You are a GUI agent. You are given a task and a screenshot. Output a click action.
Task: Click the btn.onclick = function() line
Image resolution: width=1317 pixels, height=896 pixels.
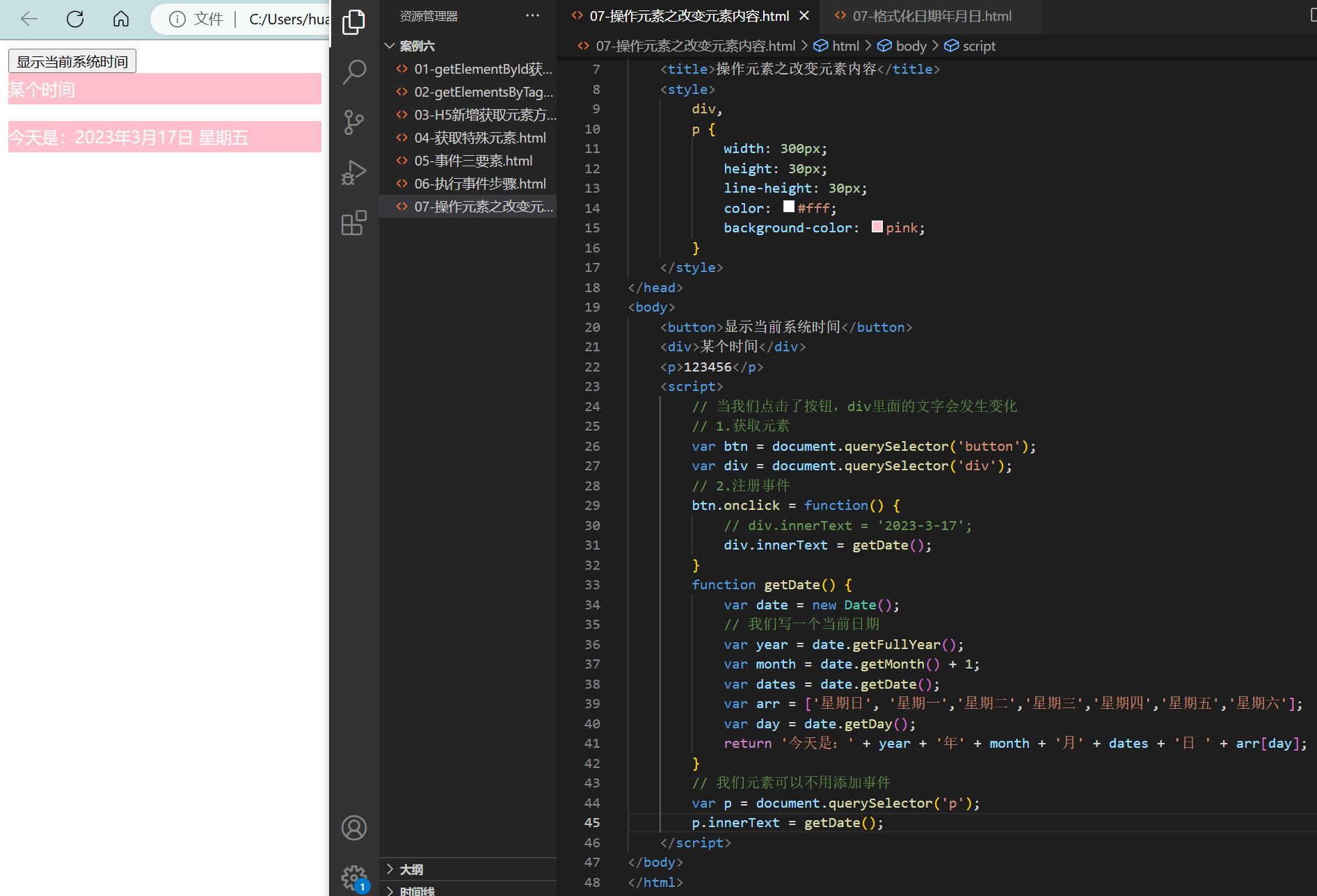pyautogui.click(x=796, y=505)
